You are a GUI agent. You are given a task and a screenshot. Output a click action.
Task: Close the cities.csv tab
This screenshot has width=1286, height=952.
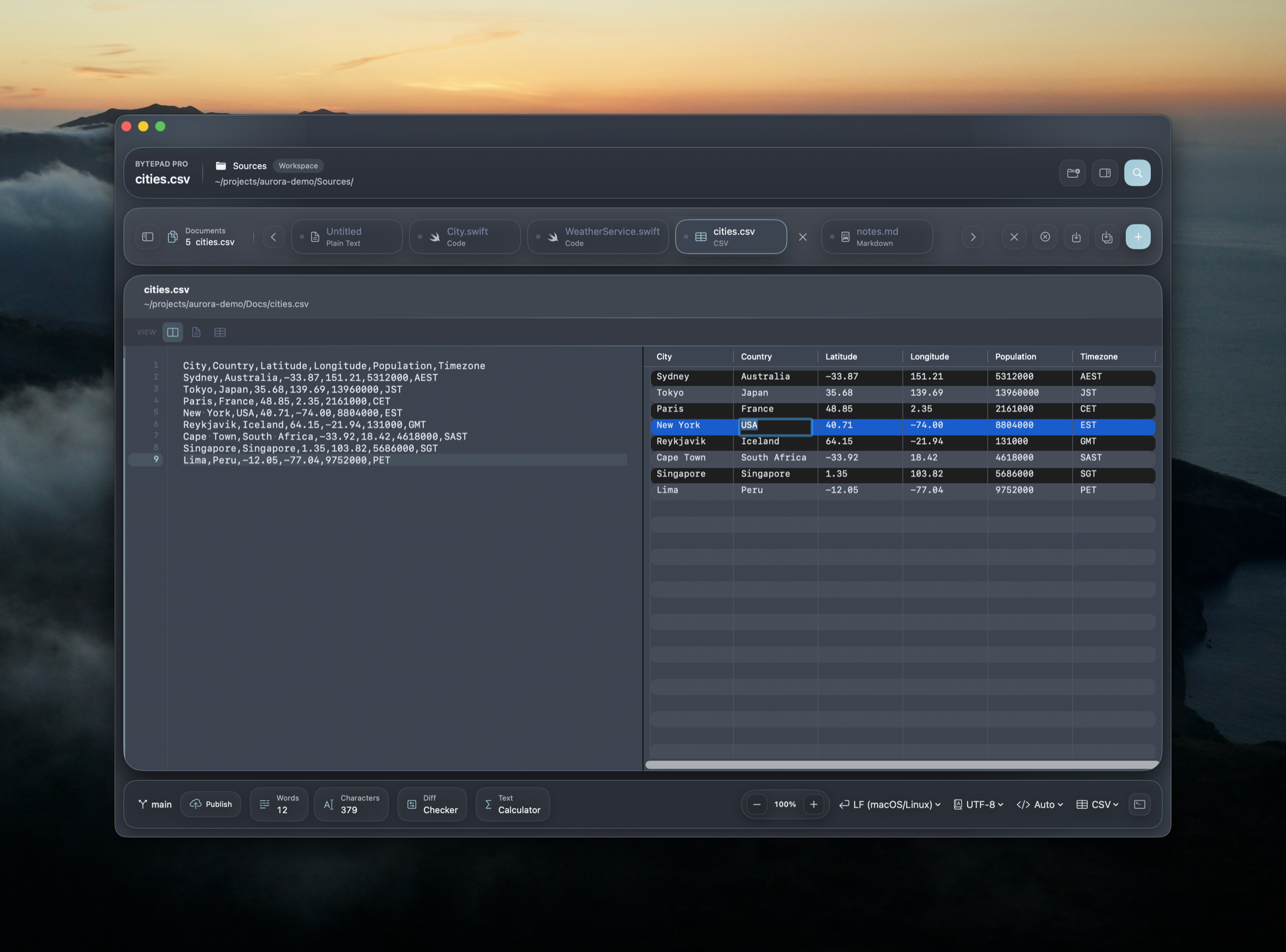coord(803,237)
